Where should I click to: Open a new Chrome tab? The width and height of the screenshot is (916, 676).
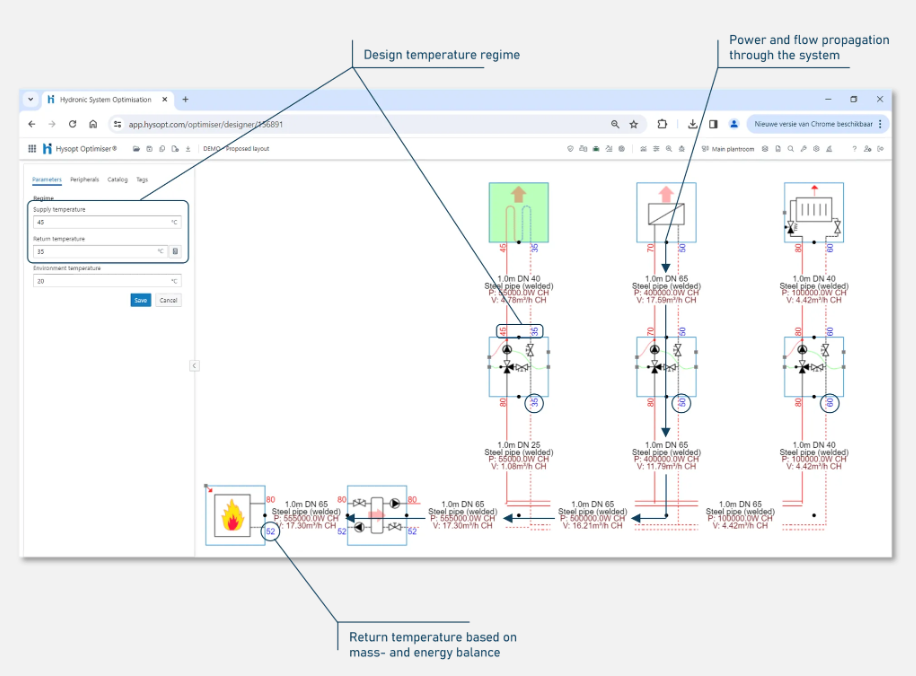pos(185,99)
